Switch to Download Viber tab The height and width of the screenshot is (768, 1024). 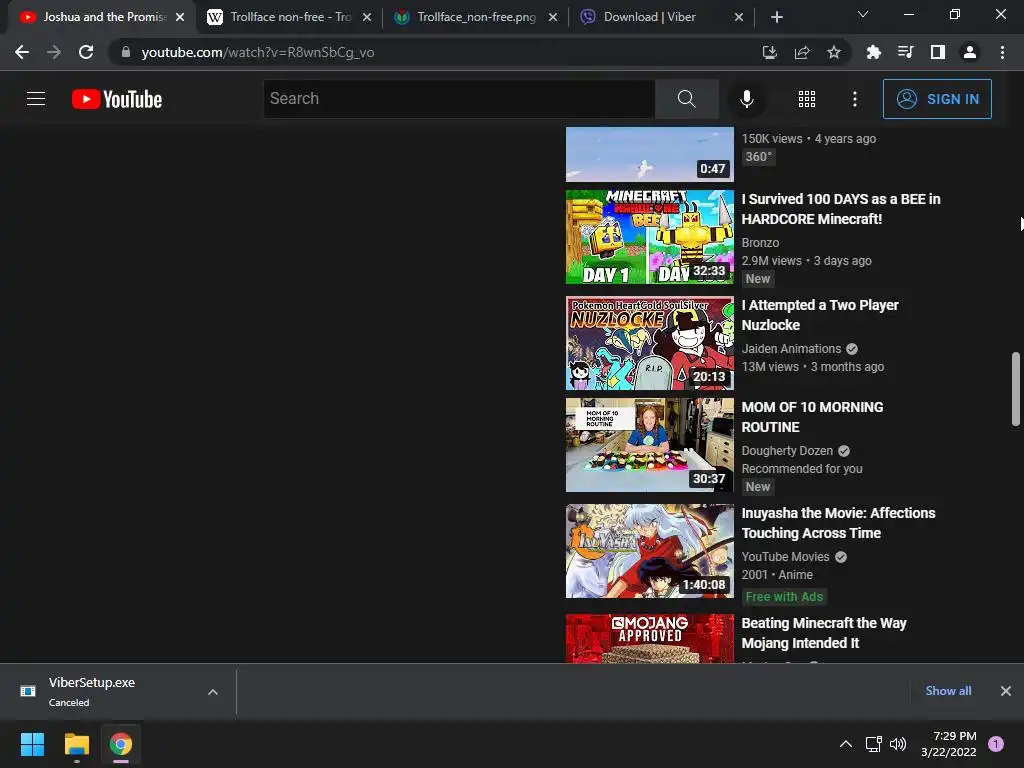(x=653, y=17)
